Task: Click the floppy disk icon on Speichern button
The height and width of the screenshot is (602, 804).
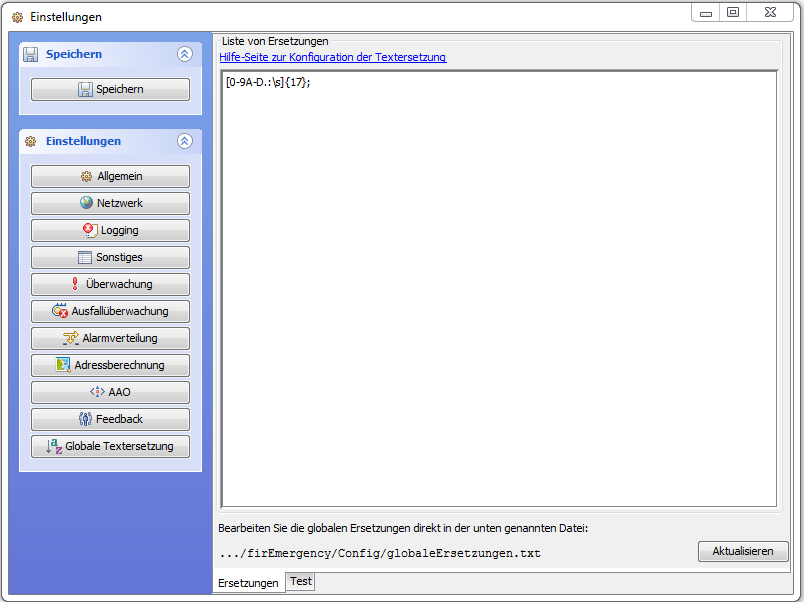Action: click(86, 90)
